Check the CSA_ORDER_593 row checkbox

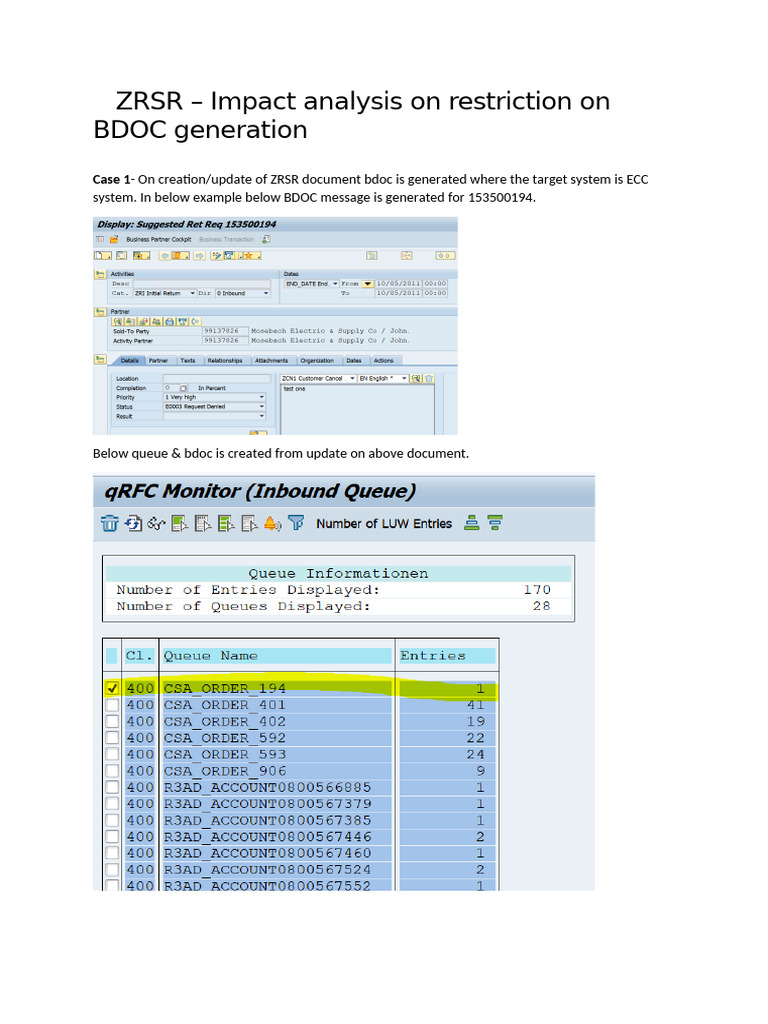[x=112, y=754]
